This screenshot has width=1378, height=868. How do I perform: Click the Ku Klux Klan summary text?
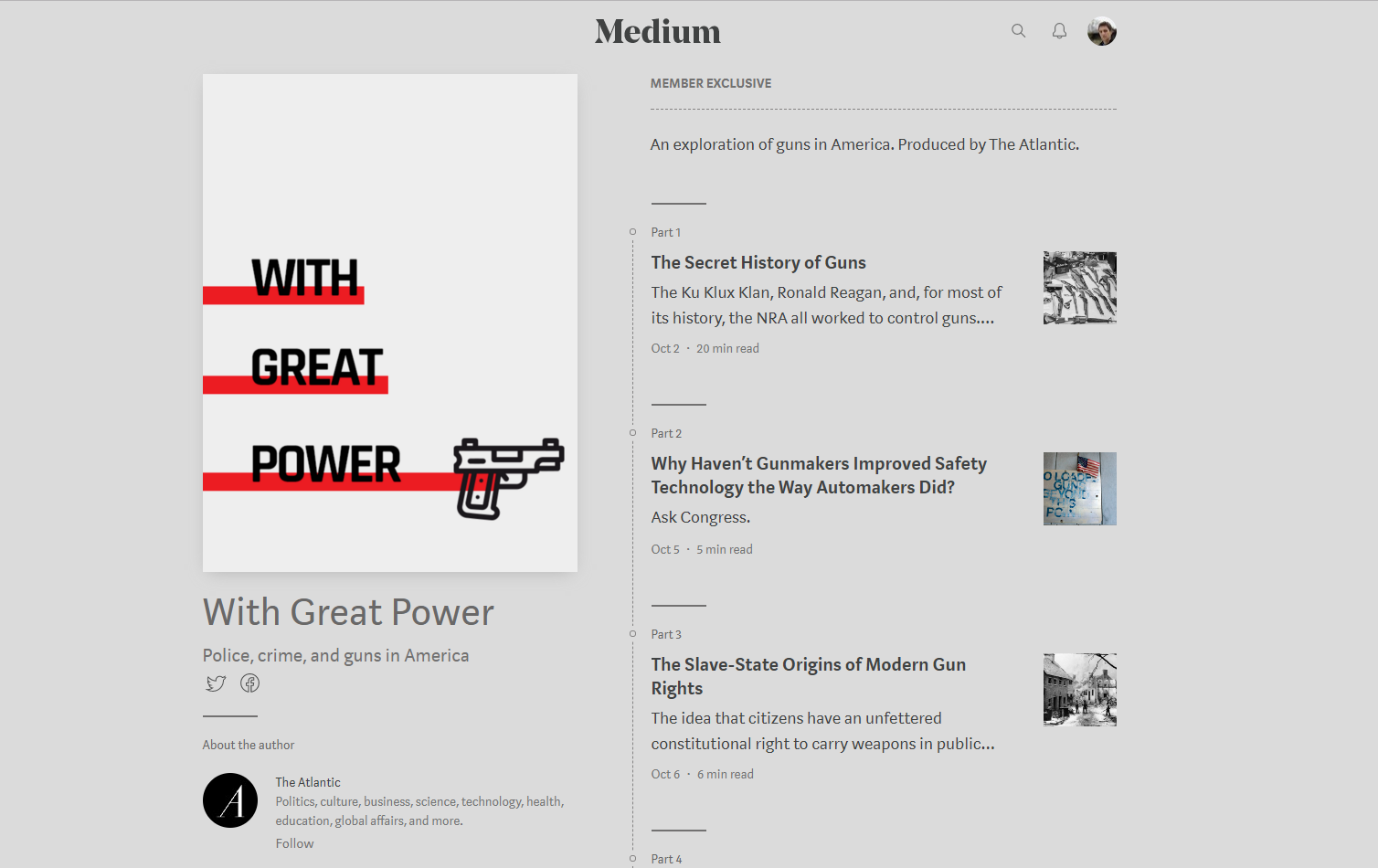pyautogui.click(x=826, y=305)
